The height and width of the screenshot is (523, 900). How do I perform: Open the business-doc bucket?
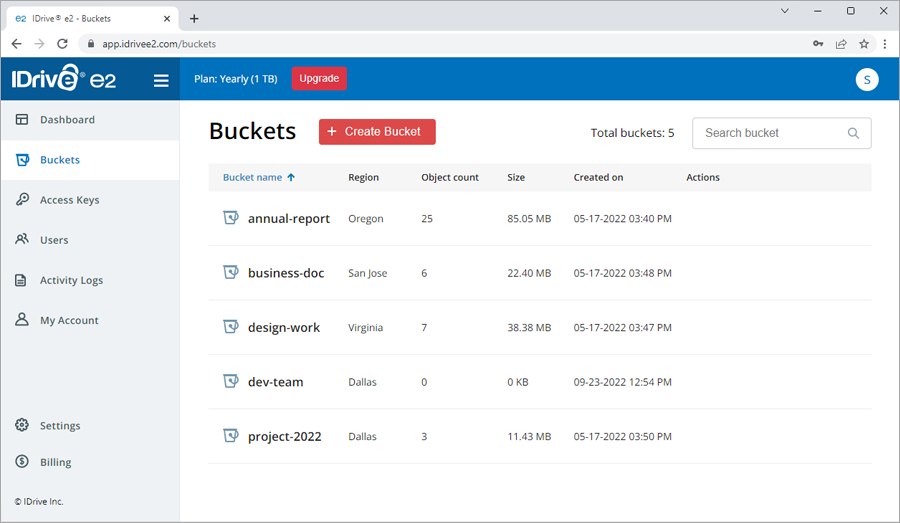(286, 273)
